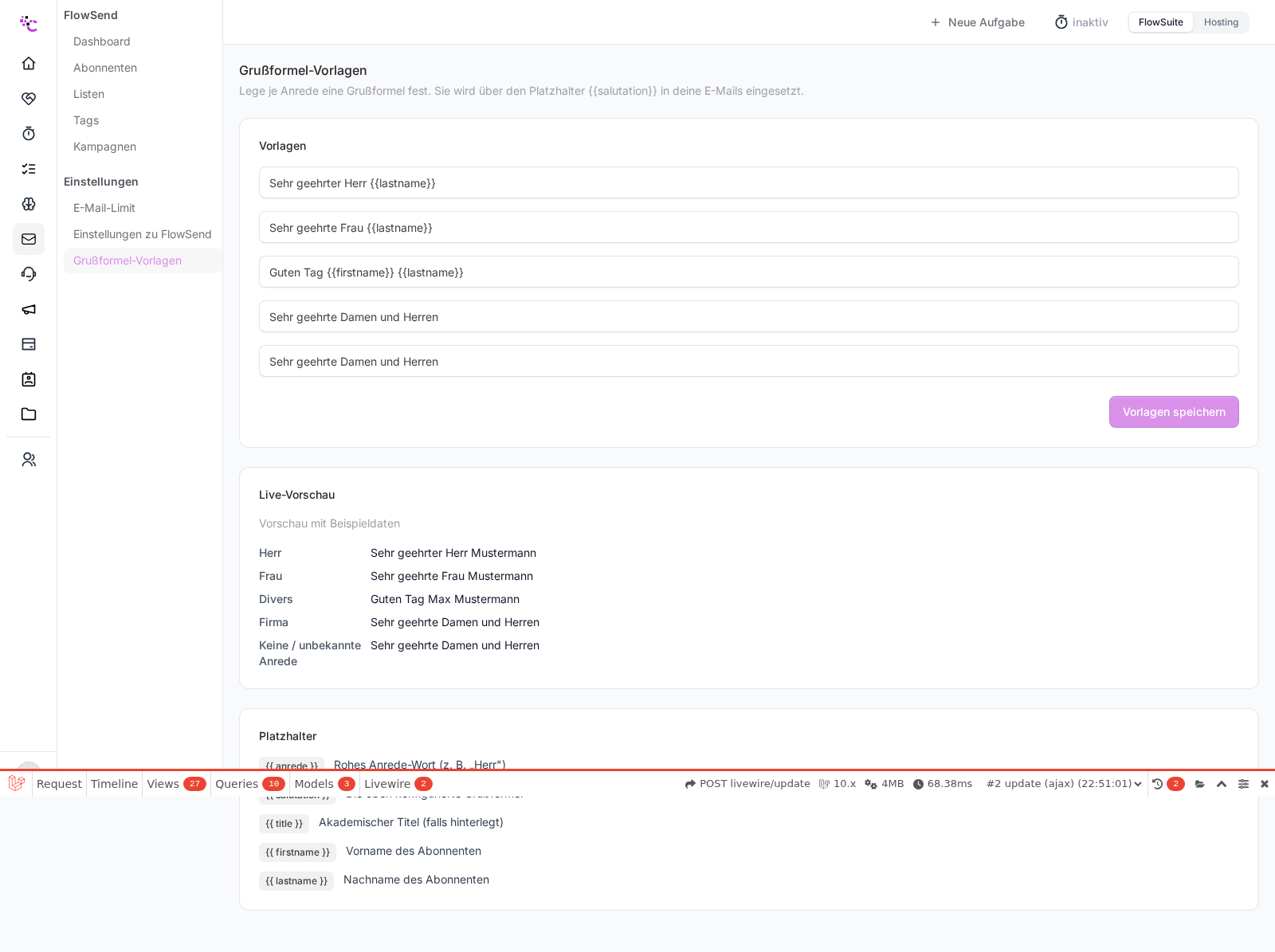Open the checklist tasks icon
Viewport: 1275px width, 952px height.
pyautogui.click(x=29, y=169)
